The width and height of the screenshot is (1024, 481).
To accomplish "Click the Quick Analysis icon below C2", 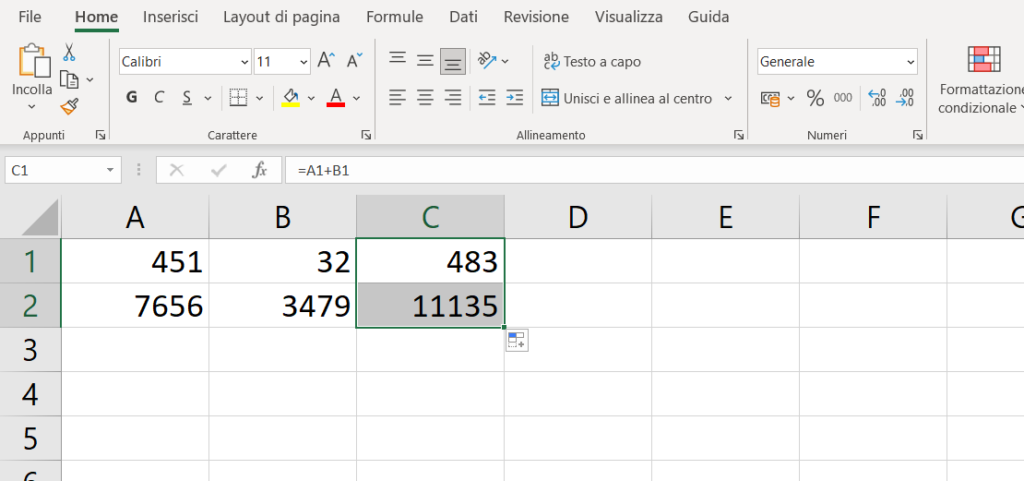I will click(517, 341).
